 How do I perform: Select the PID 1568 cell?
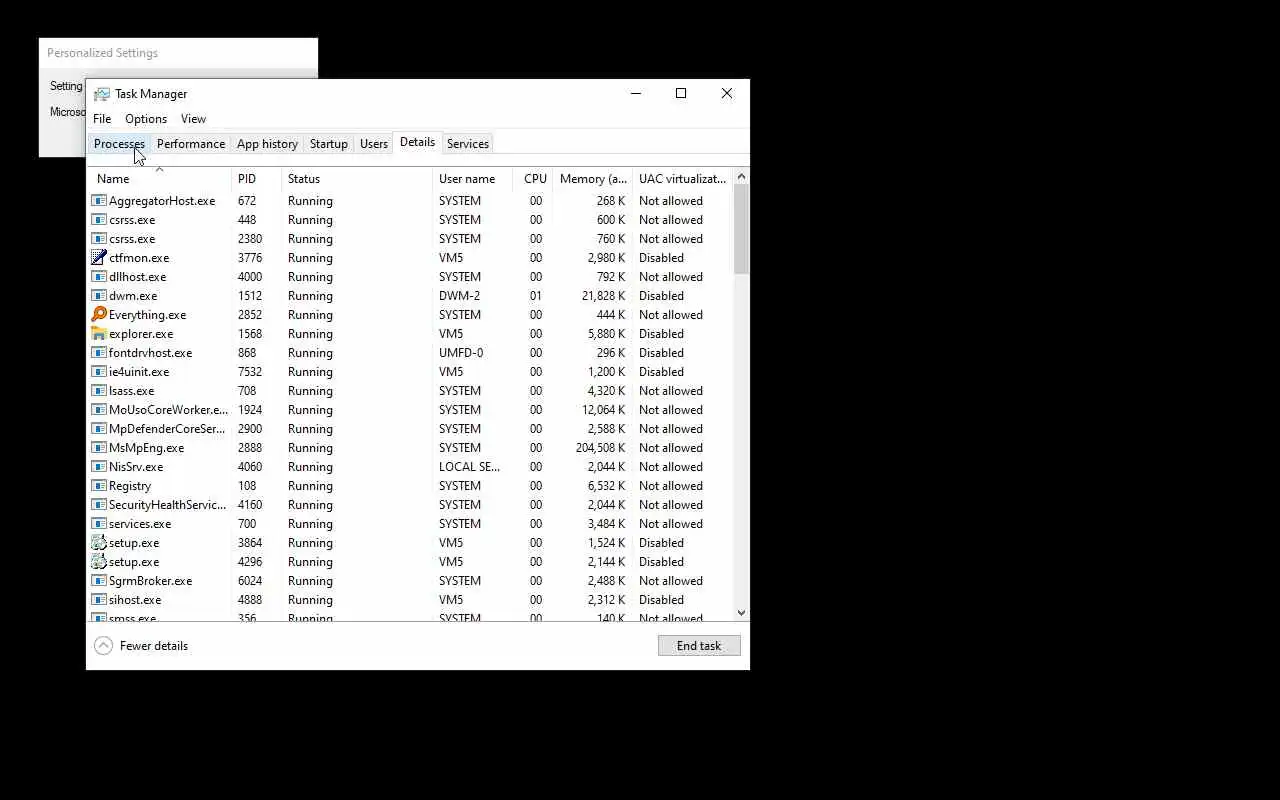tap(250, 334)
